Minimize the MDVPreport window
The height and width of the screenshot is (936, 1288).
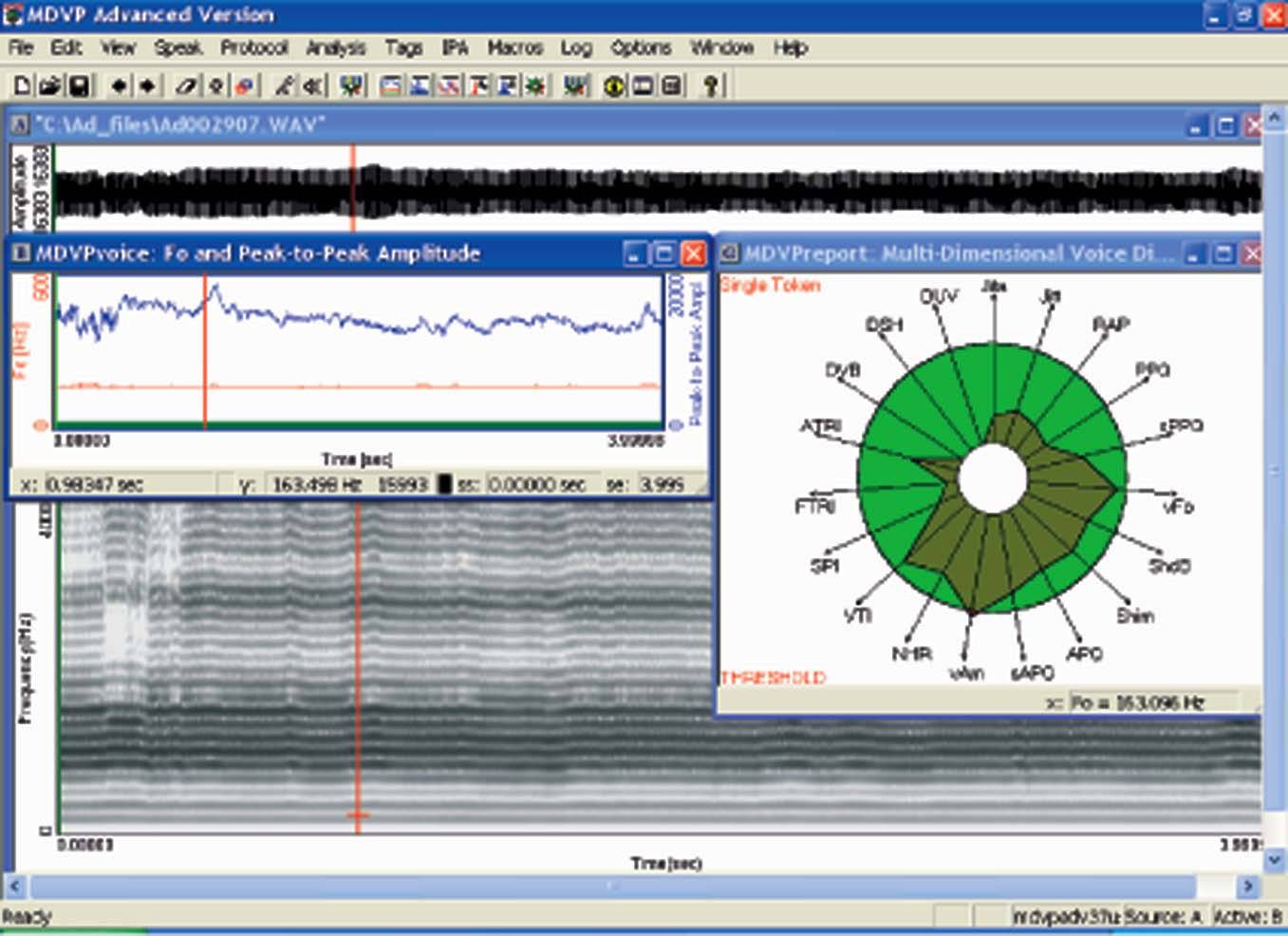coord(1196,253)
